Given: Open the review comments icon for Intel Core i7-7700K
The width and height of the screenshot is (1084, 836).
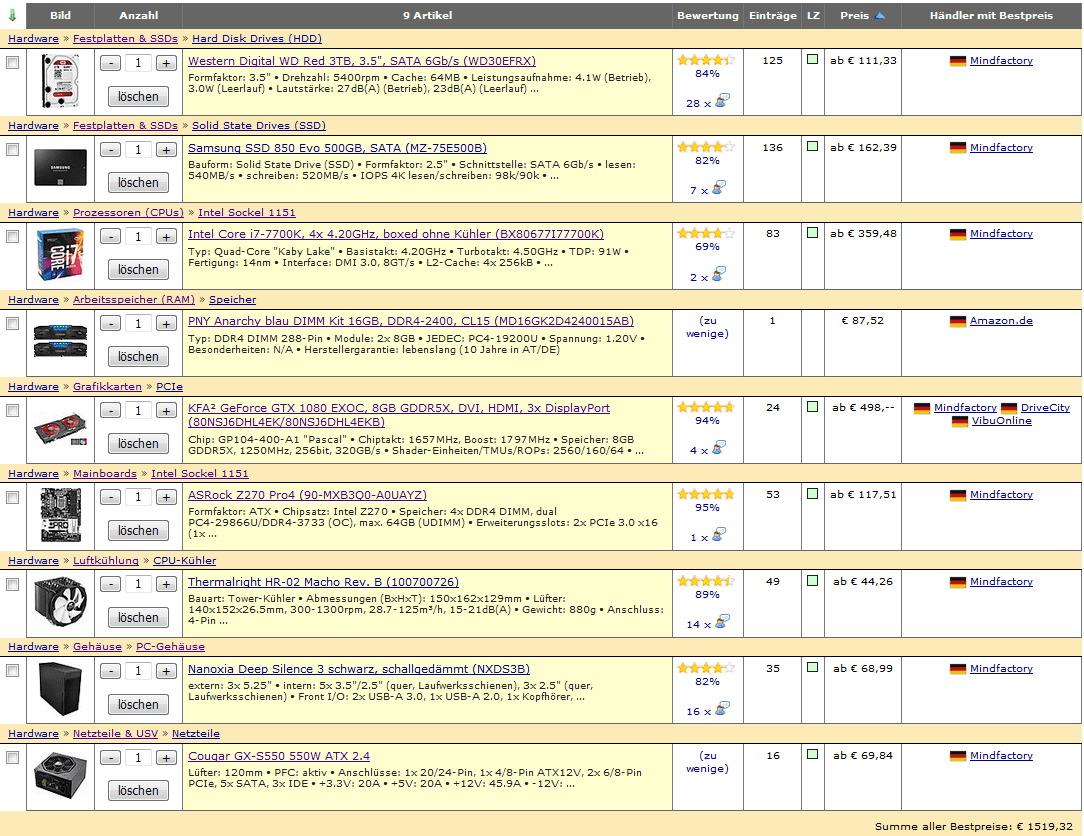Looking at the screenshot, I should point(719,275).
